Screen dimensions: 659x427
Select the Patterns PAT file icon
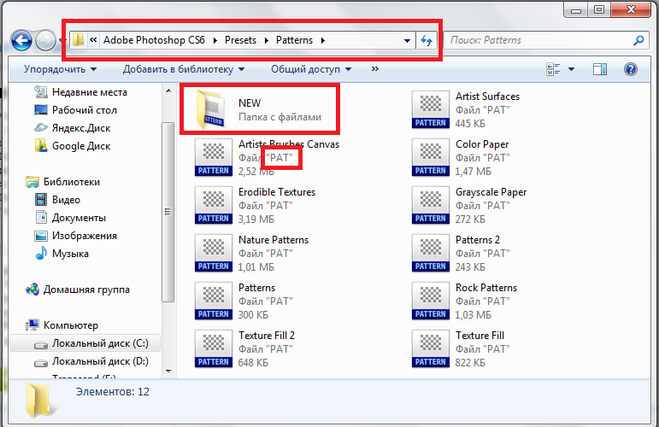214,301
